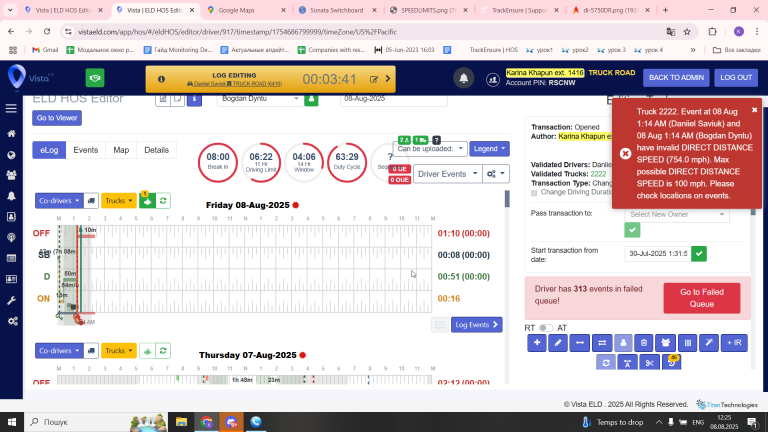Click the text-size A icon in the editing toolbar
The height and width of the screenshot is (432, 768).
pyautogui.click(x=627, y=362)
